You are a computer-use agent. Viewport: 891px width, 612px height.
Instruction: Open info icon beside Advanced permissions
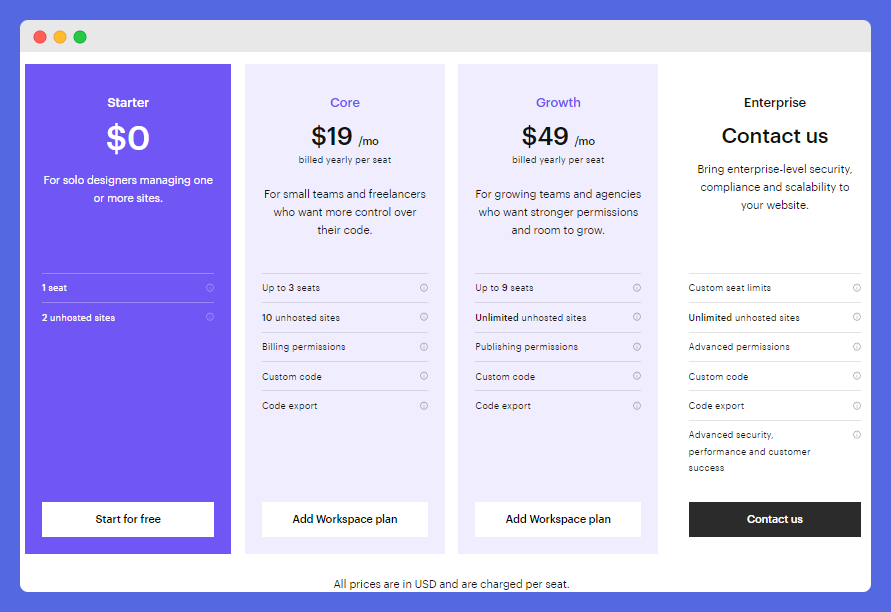pos(857,347)
